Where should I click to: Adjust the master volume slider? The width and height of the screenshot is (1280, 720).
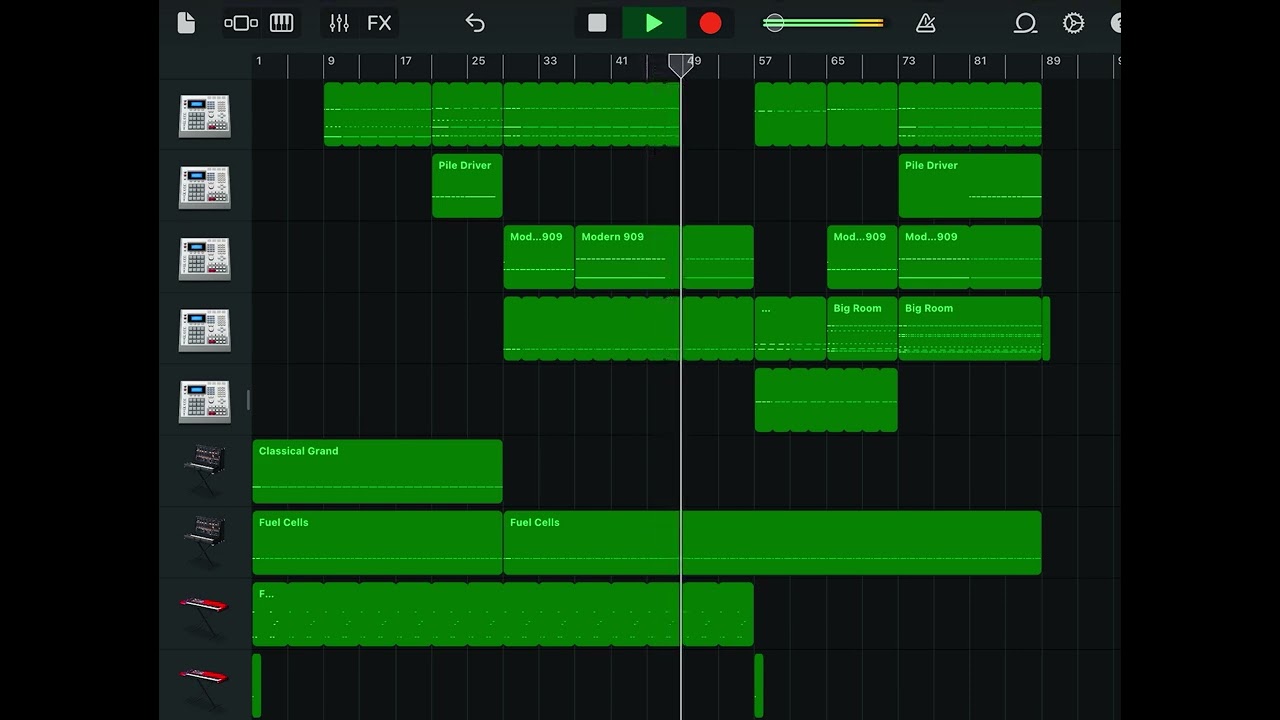823,23
